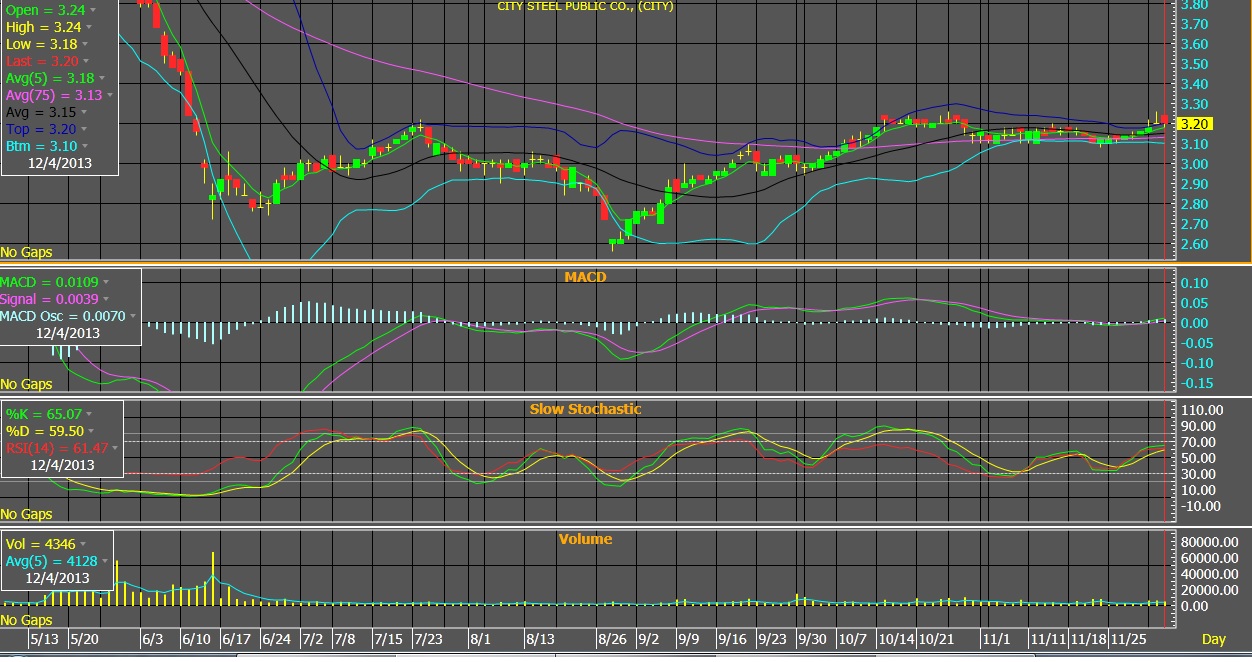Click the Day interval label
The width and height of the screenshot is (1252, 662).
1213,639
